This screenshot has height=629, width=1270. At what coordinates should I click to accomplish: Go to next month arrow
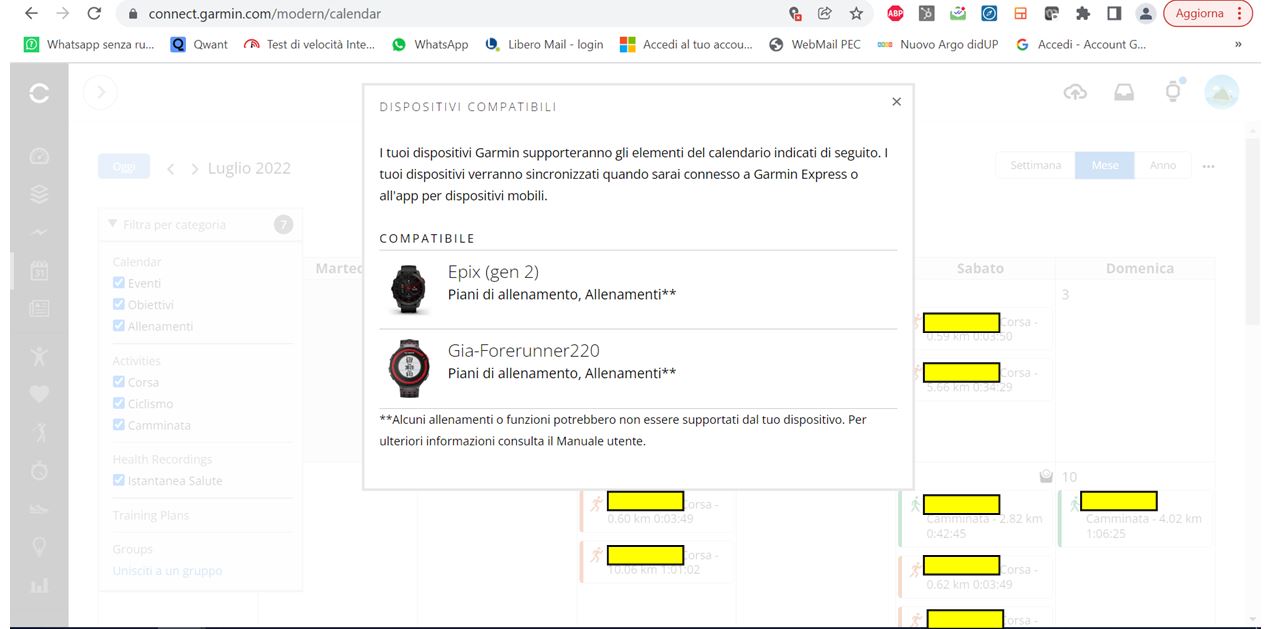195,169
